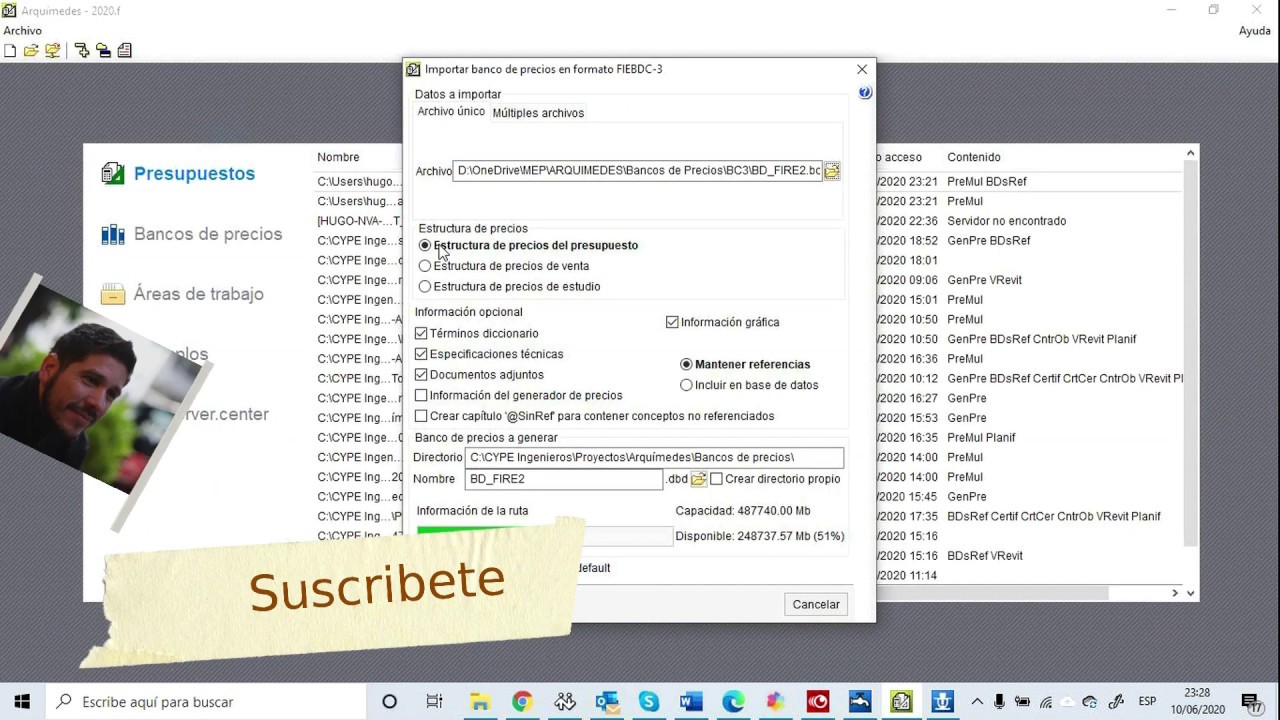Click the horizontal scrollbar right arrow
This screenshot has height=720, width=1280.
[x=1175, y=593]
